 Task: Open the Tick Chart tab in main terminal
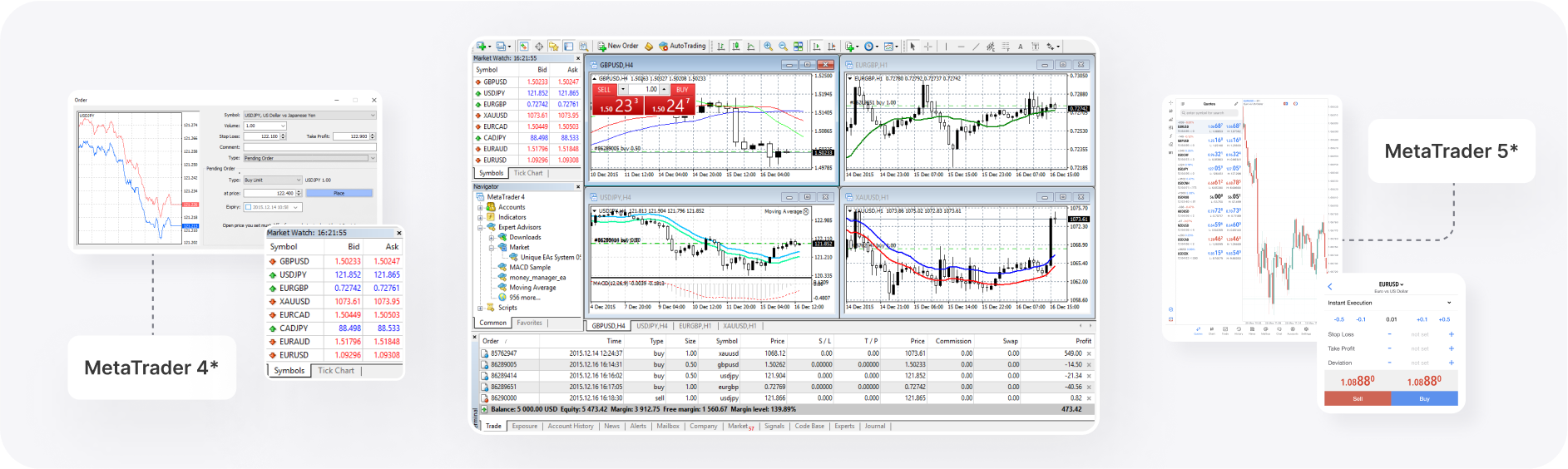(x=528, y=173)
